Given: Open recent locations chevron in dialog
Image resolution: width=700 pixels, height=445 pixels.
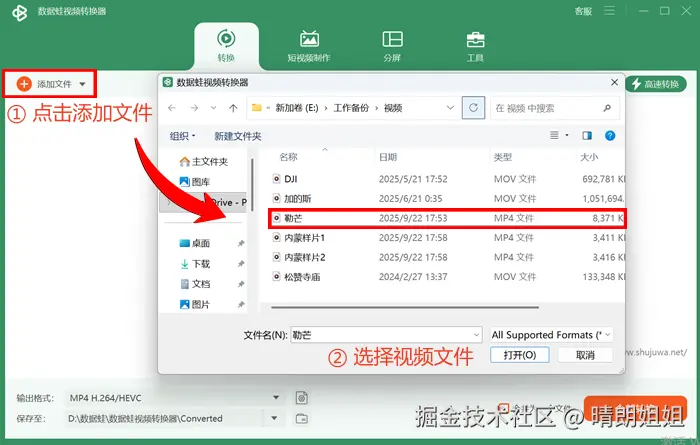Looking at the screenshot, I should pos(213,108).
